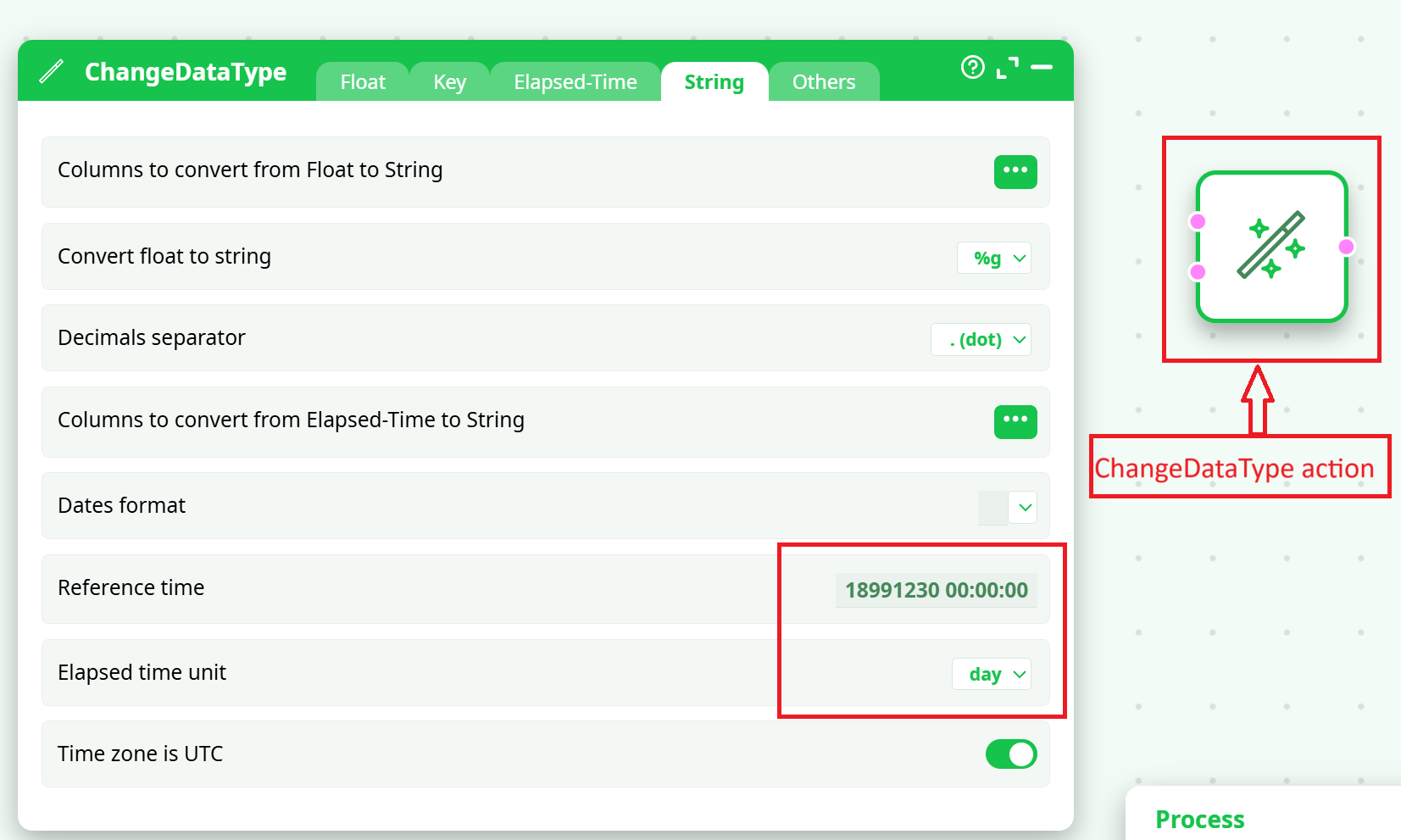Switch to the Elapsed-Time tab

tap(575, 82)
